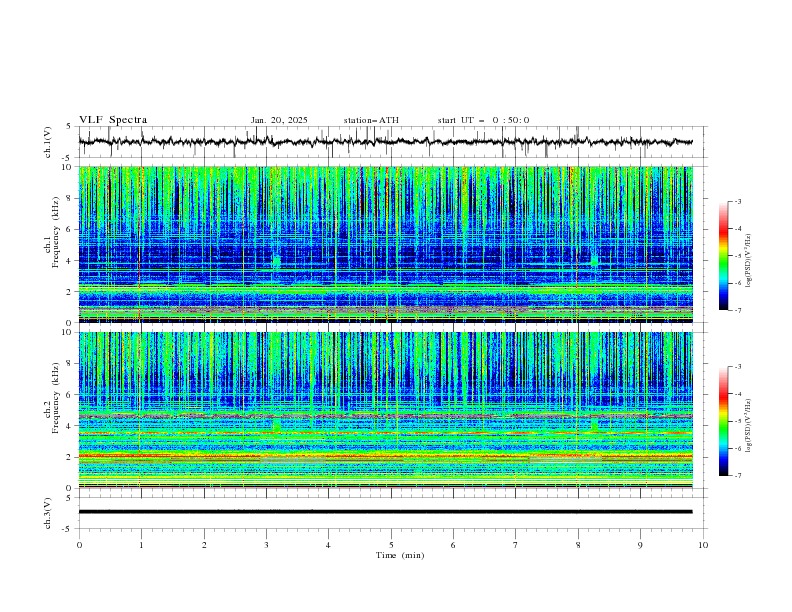Click the "4" tick on the time axis
Screen dimensions: 792x612
tap(328, 545)
